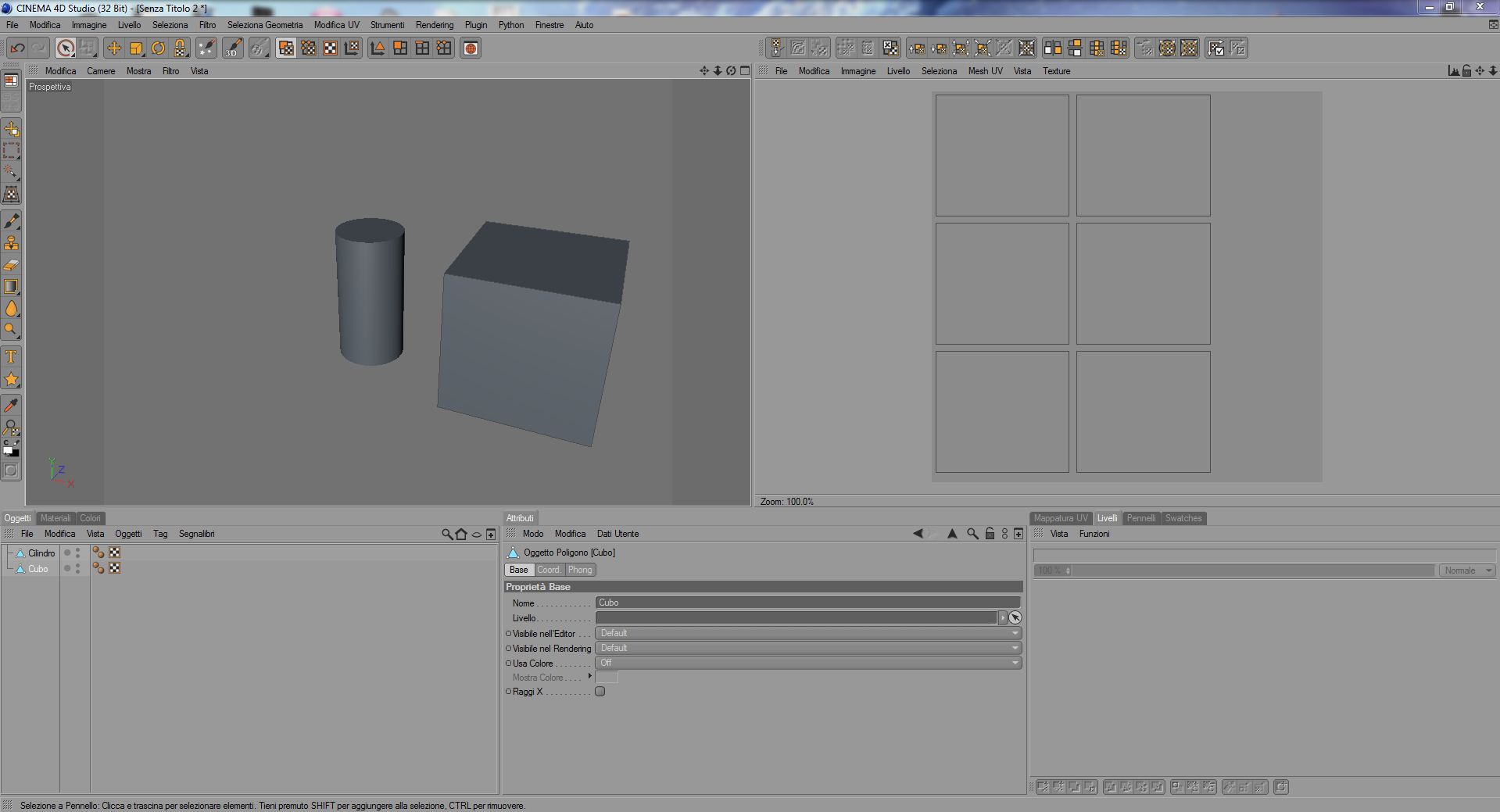Switch to the Coord. attribute tab
This screenshot has width=1500, height=812.
tap(549, 570)
